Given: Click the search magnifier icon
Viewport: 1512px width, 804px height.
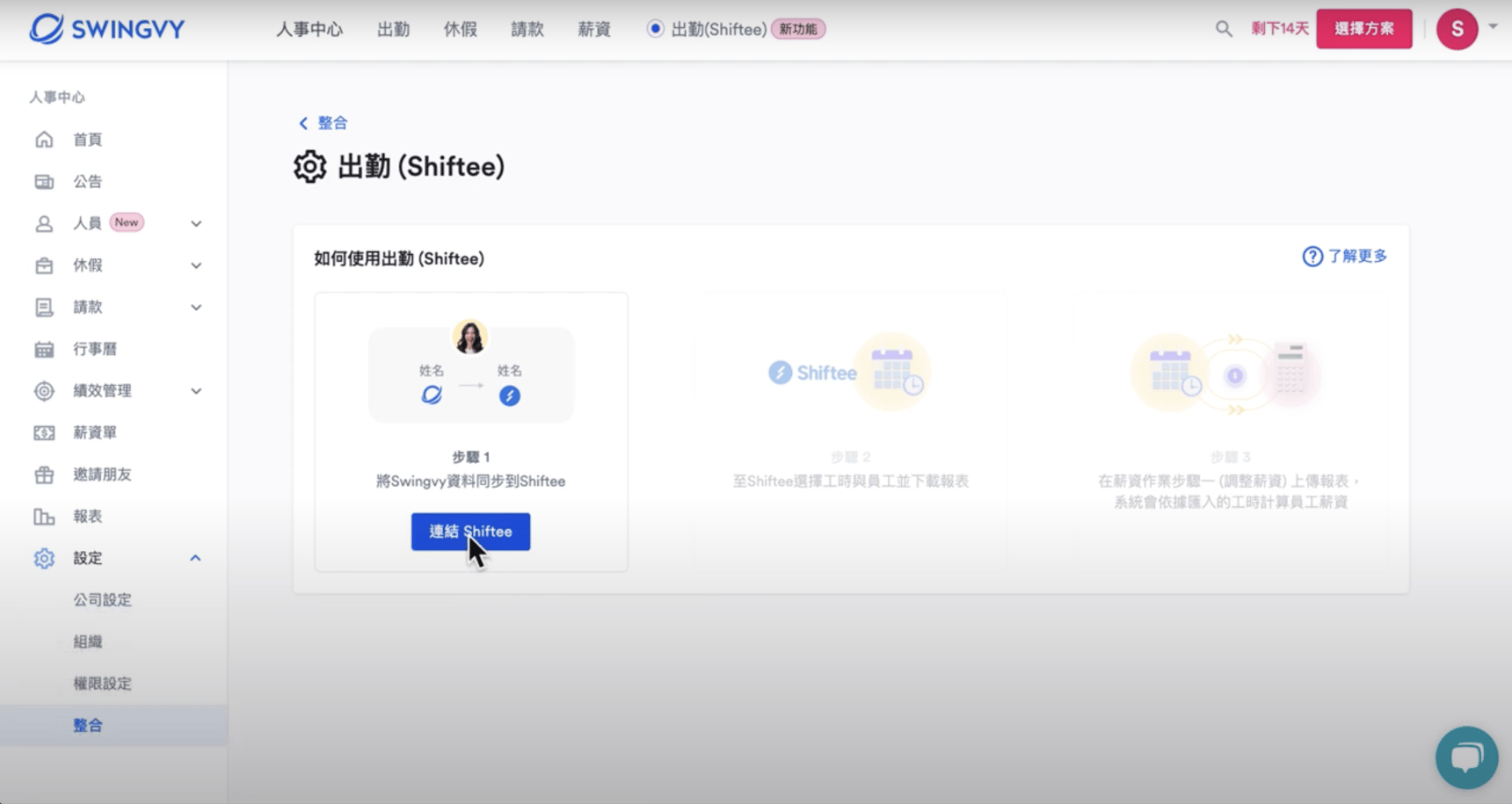Looking at the screenshot, I should [1224, 29].
